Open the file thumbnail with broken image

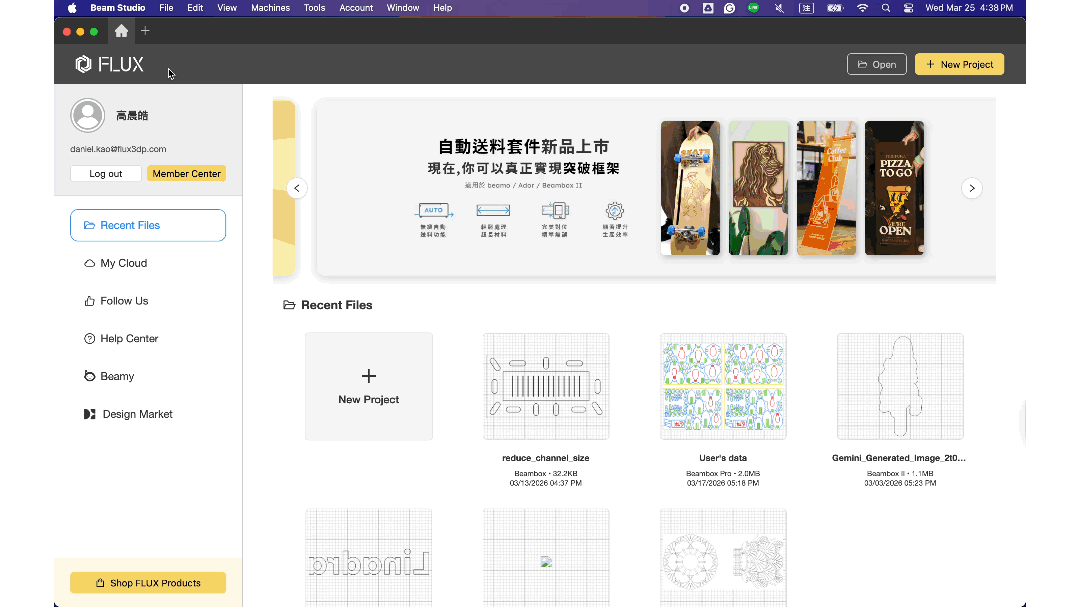click(546, 558)
